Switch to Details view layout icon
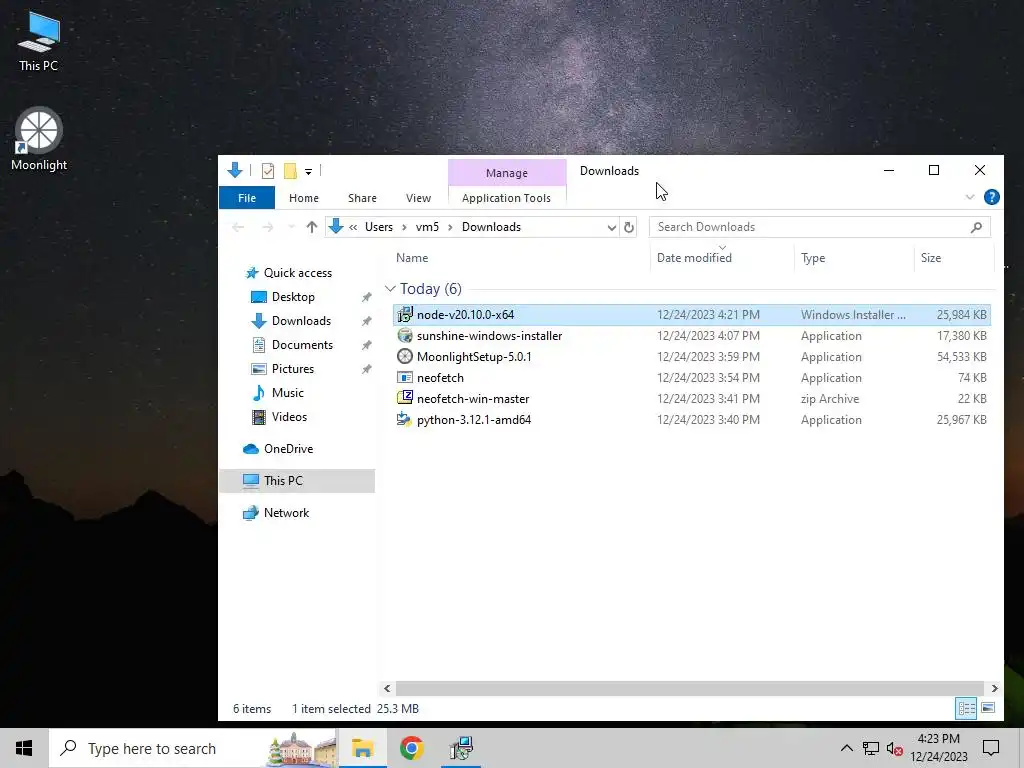The width and height of the screenshot is (1024, 768). [x=967, y=709]
